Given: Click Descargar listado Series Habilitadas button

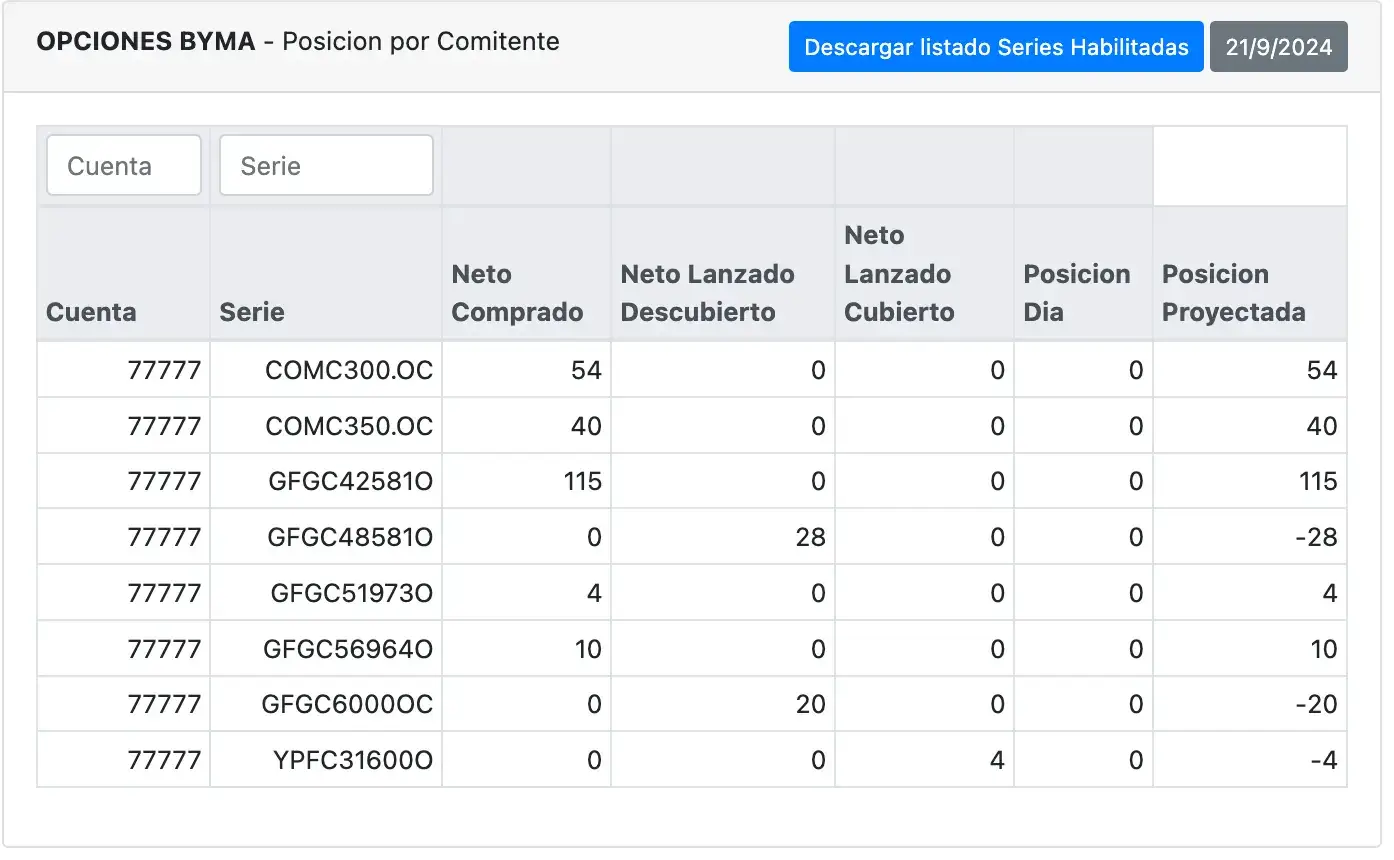Looking at the screenshot, I should point(995,47).
